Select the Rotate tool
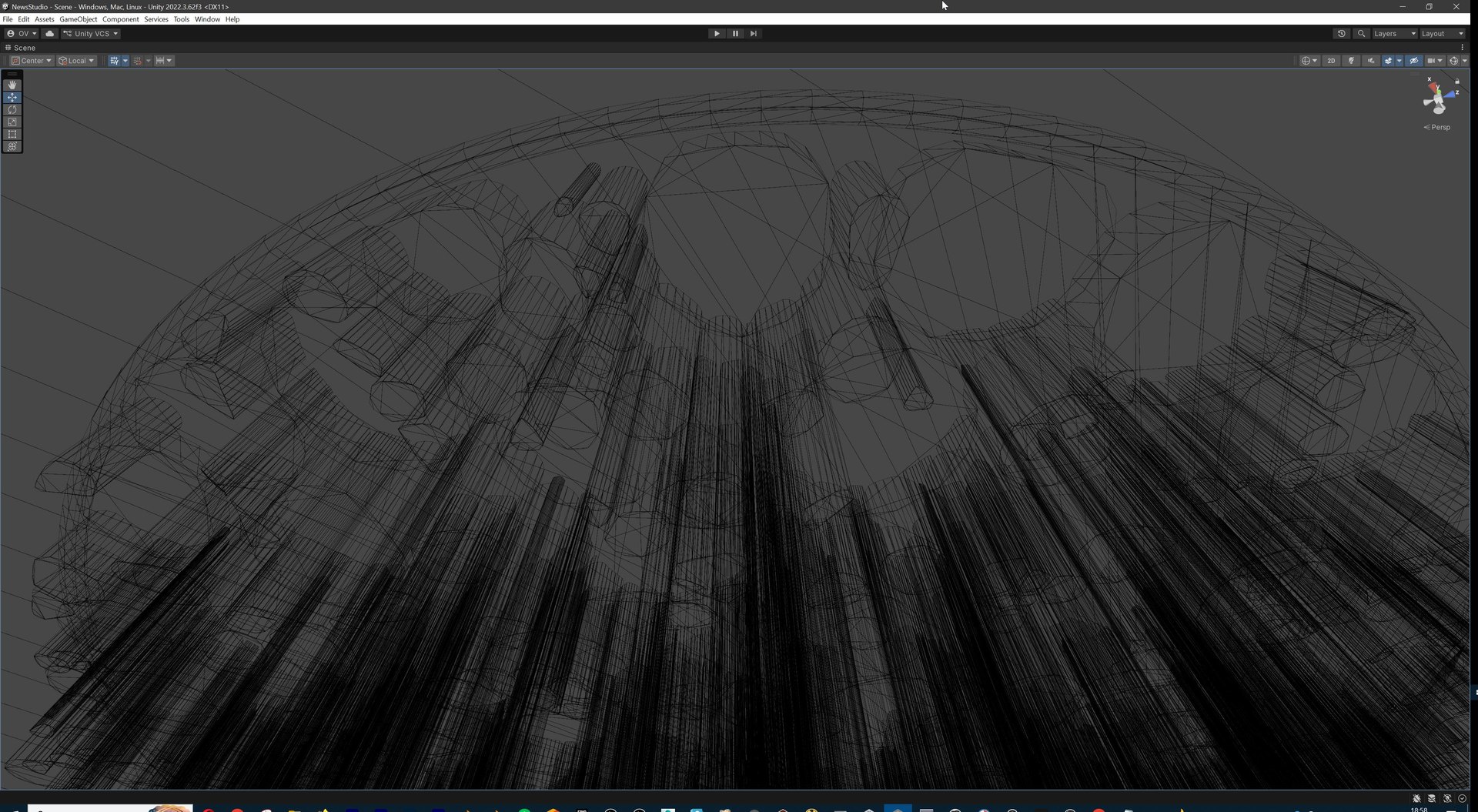 coord(12,110)
